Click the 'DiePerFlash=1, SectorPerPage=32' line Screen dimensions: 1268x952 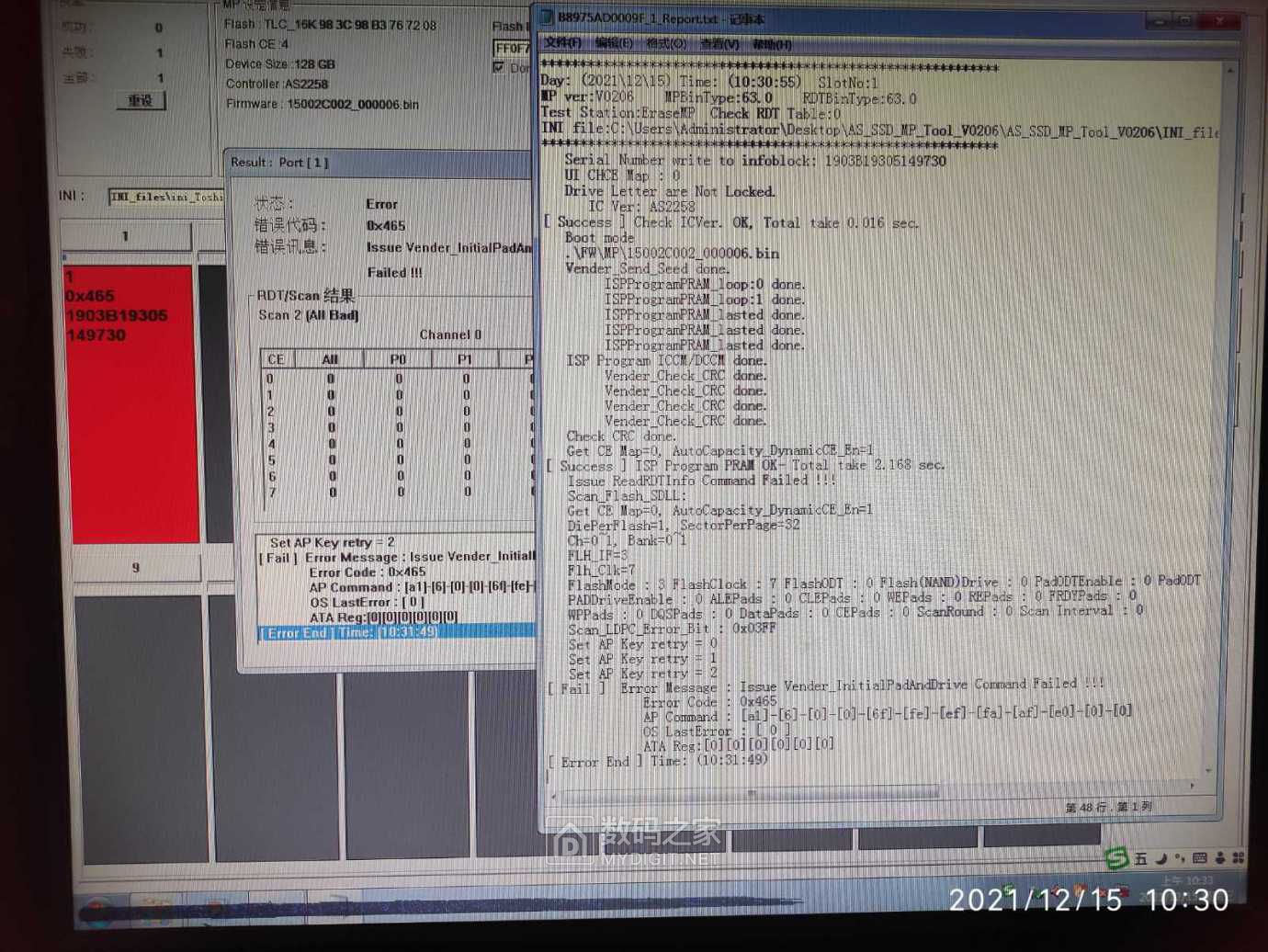click(684, 525)
